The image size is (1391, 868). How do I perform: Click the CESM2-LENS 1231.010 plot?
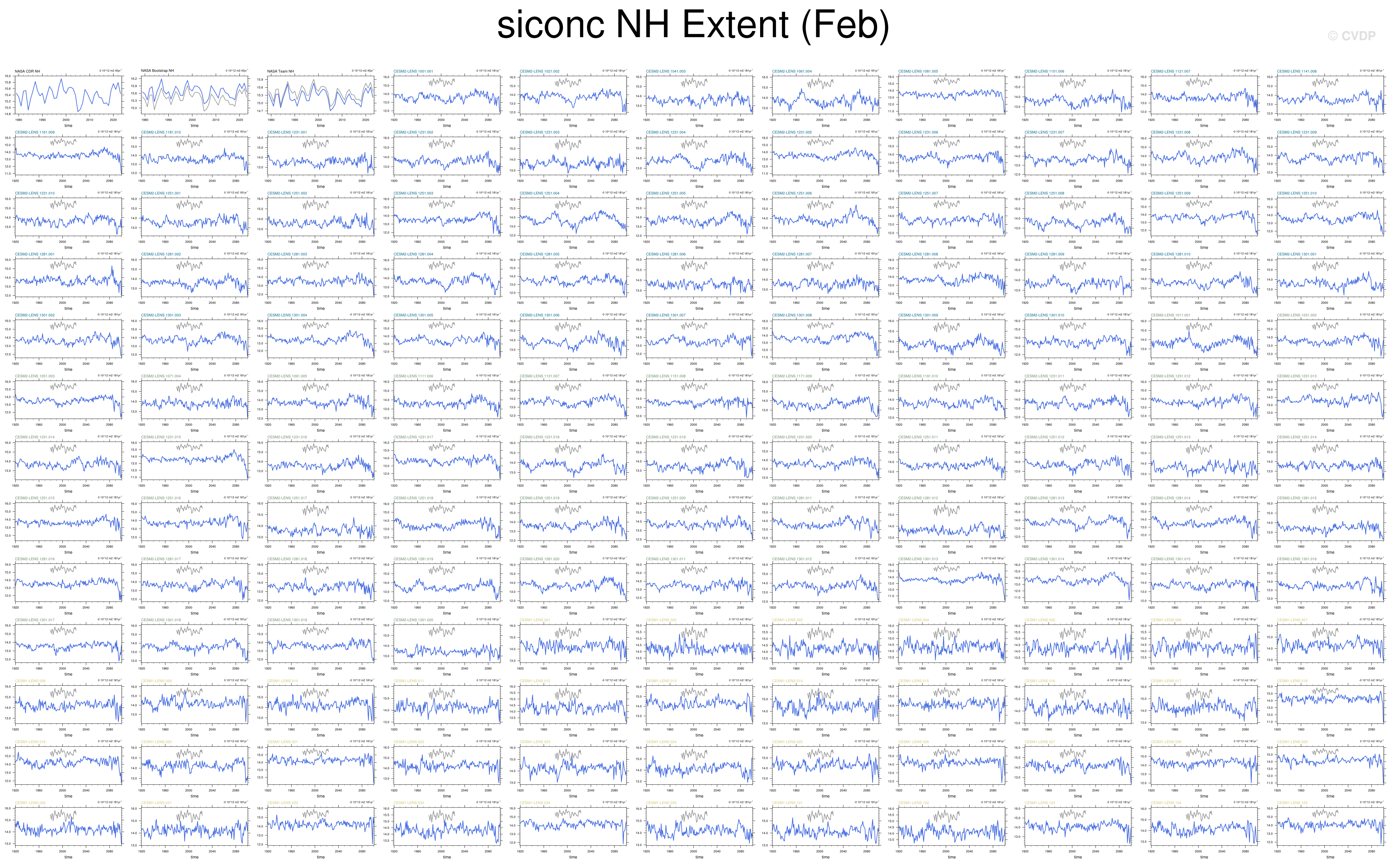click(68, 217)
